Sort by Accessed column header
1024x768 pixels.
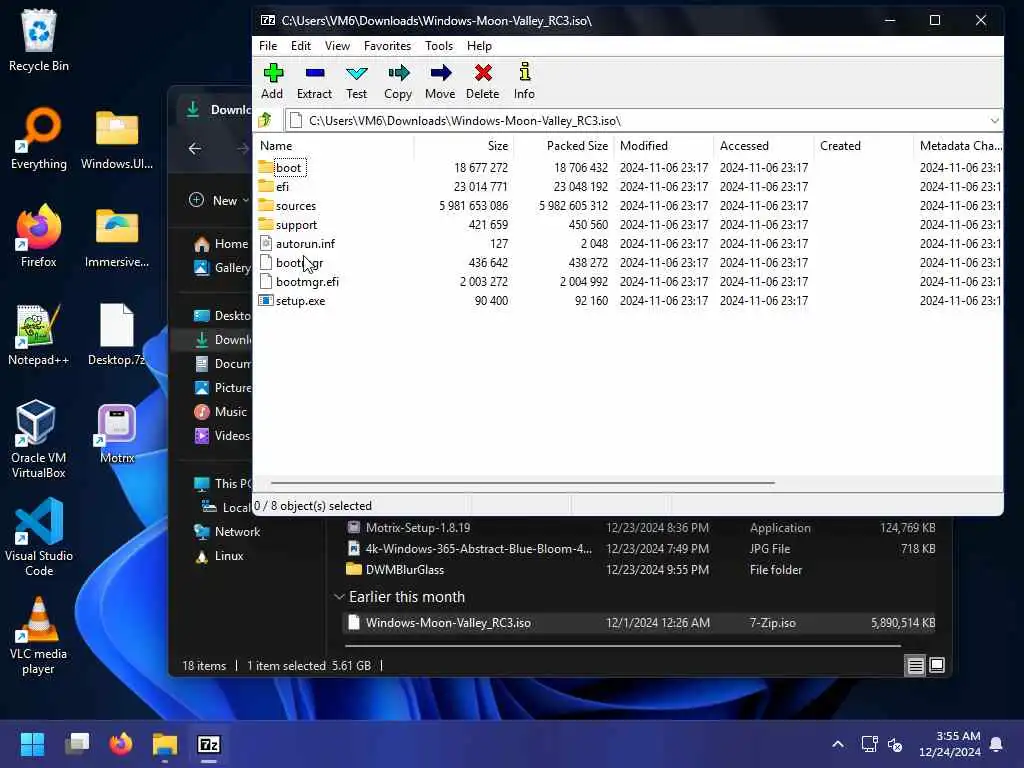pos(764,146)
